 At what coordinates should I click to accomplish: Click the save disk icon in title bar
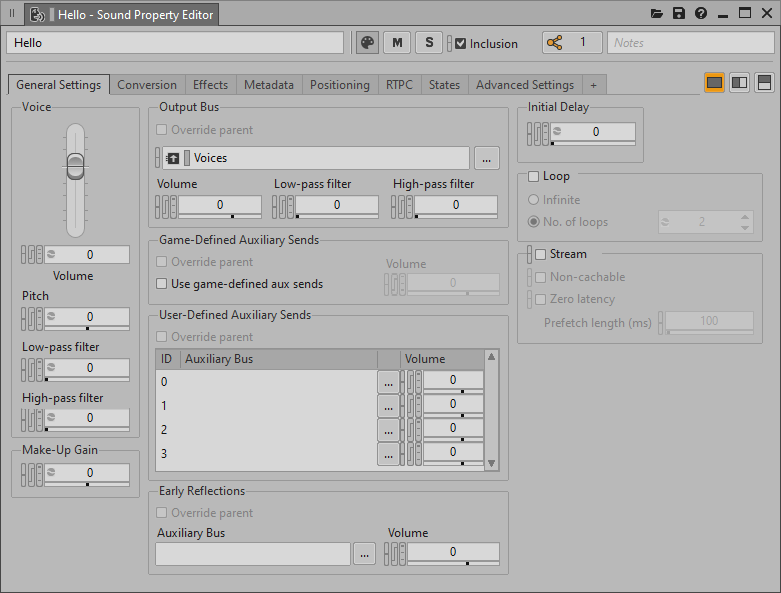click(679, 14)
